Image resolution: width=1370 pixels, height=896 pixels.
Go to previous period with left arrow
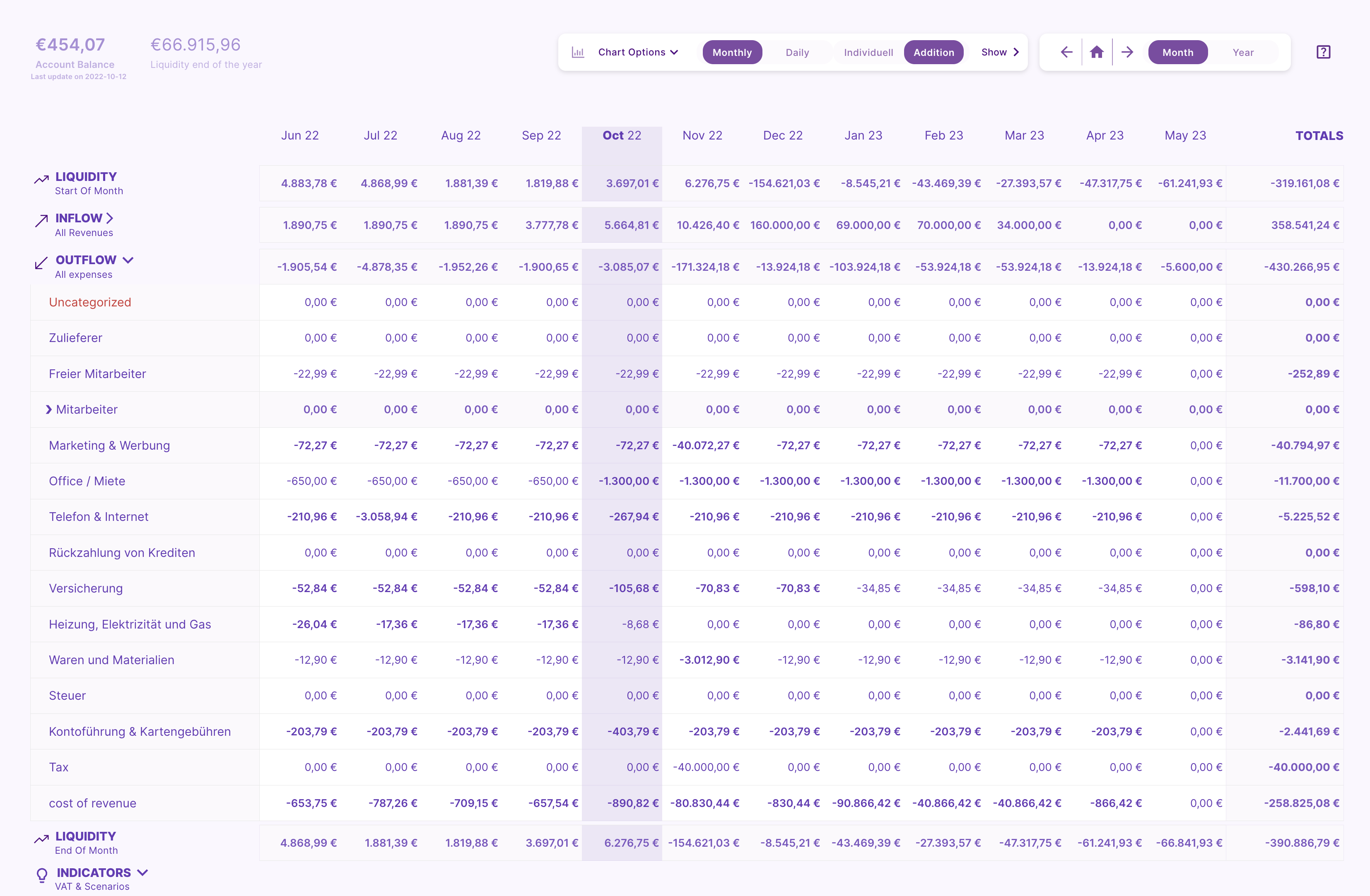pos(1067,52)
